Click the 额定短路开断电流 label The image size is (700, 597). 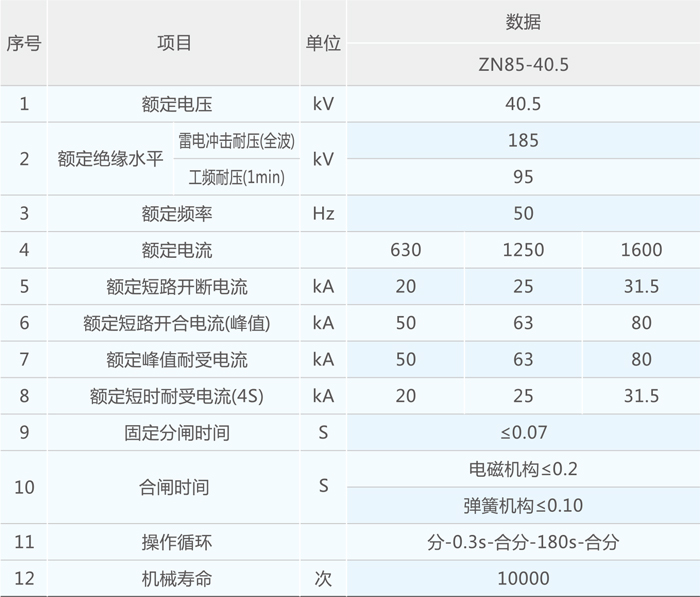[175, 287]
